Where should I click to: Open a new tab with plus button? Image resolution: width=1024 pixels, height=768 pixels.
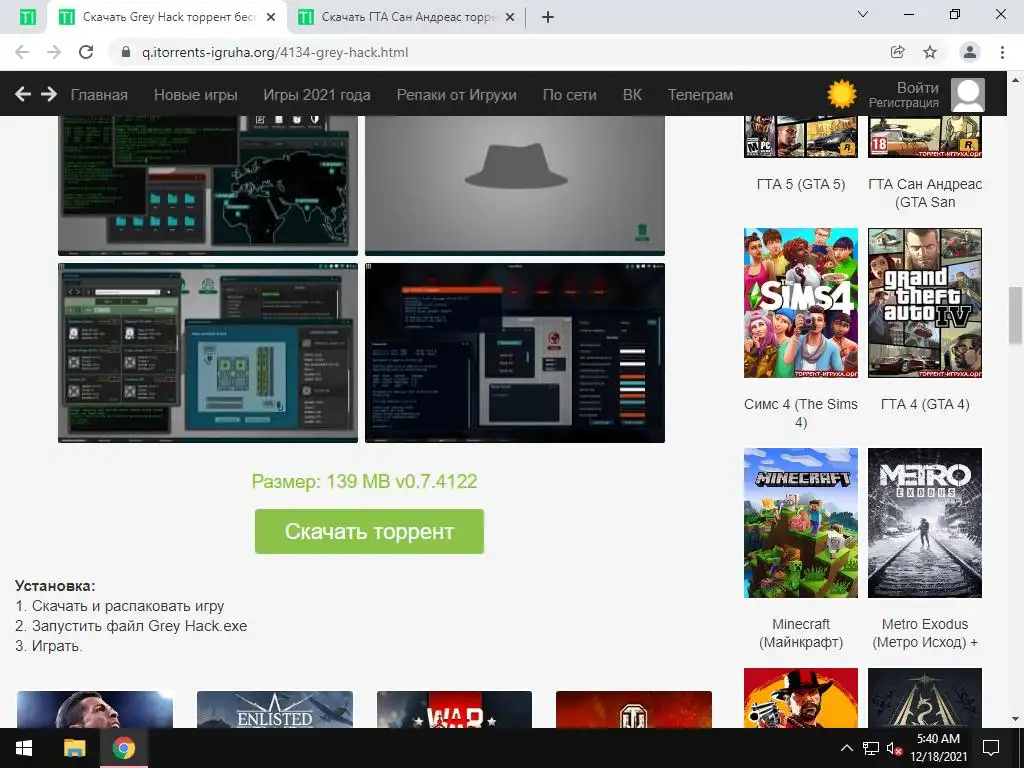[548, 17]
